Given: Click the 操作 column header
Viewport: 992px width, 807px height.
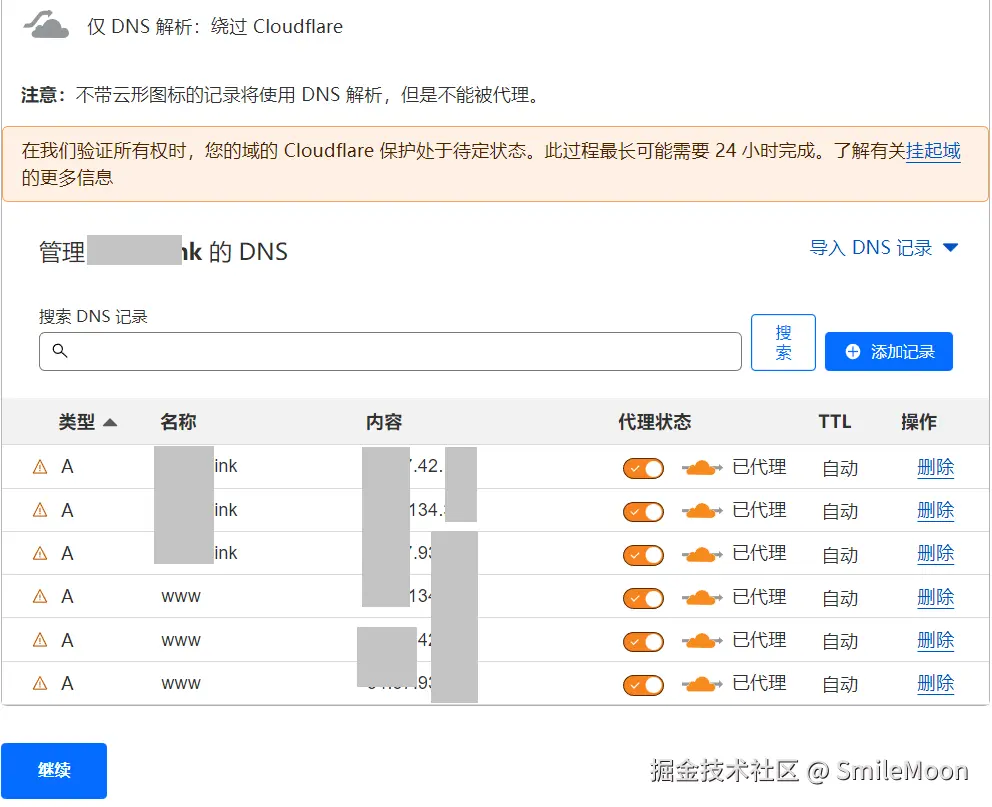Looking at the screenshot, I should [x=919, y=422].
